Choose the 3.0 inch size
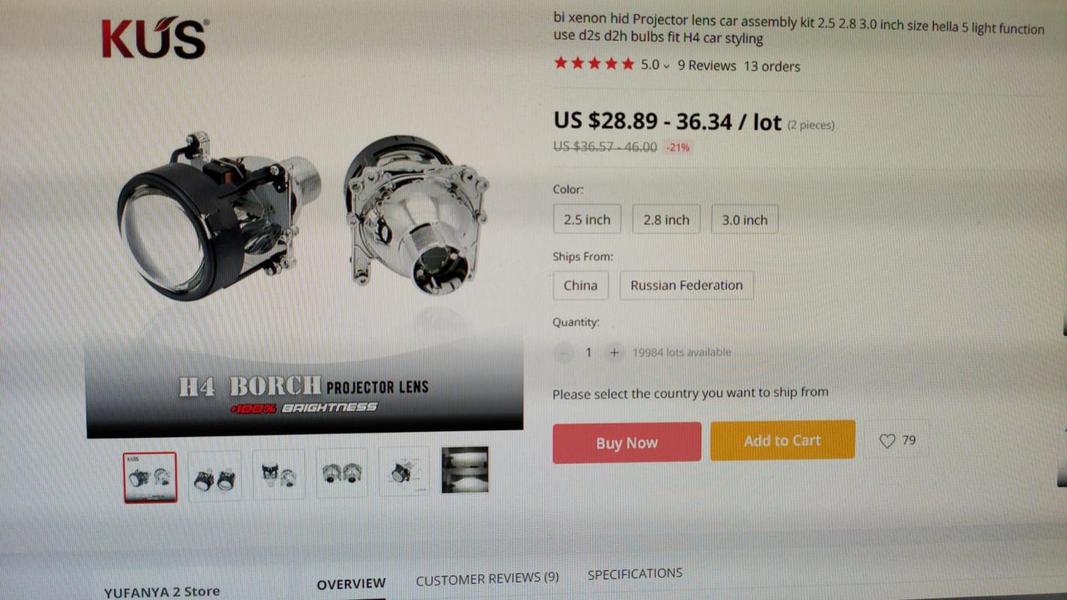Screen dimensions: 1067x600 point(744,220)
